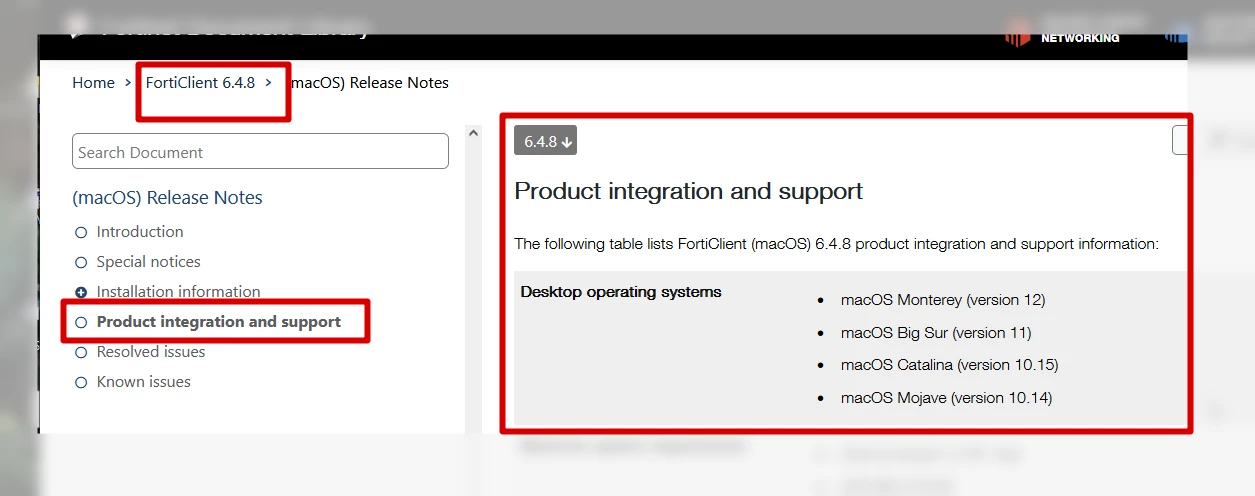Click macOS Big Sur (version 11) entry

[935, 332]
